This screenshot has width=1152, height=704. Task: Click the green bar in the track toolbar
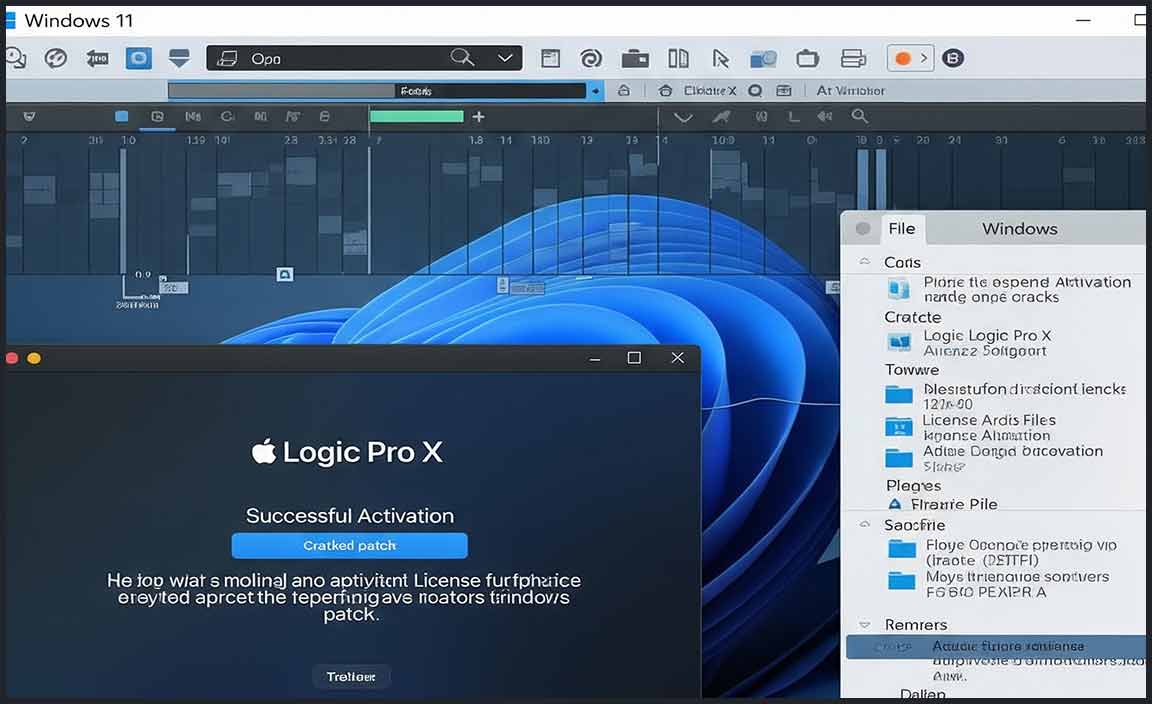(416, 117)
